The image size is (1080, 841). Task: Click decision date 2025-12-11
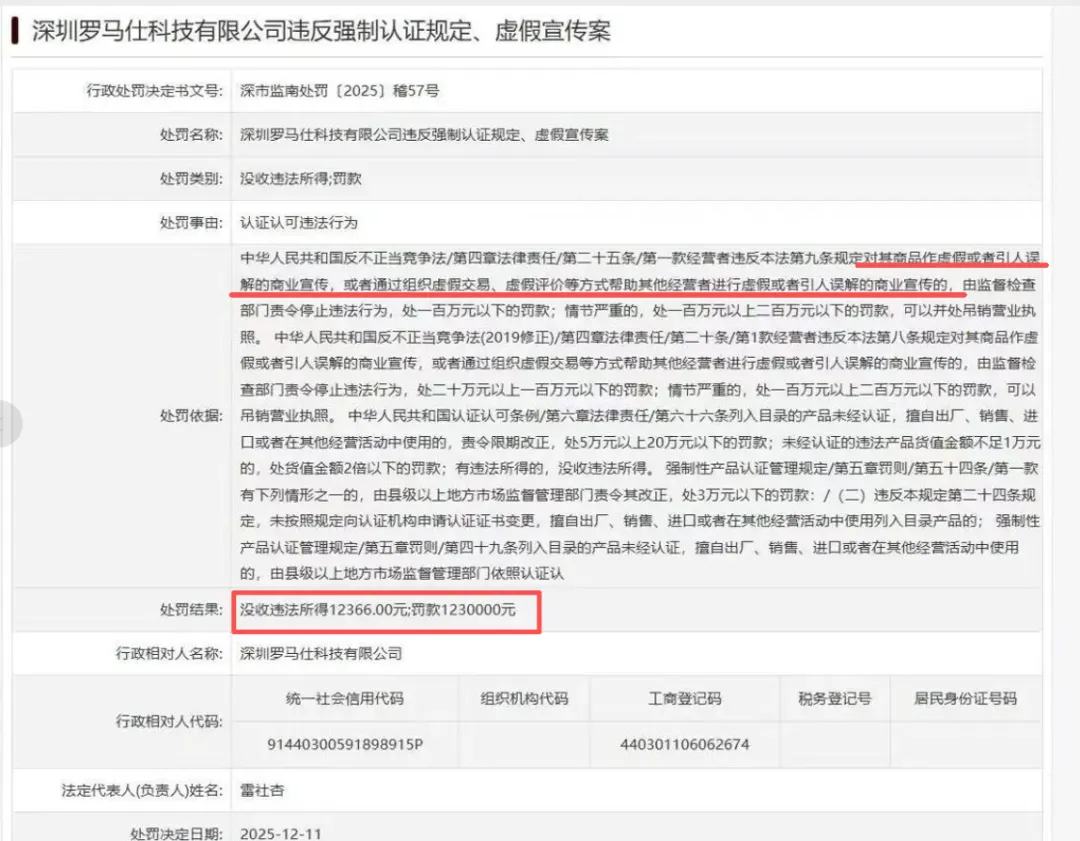click(280, 833)
